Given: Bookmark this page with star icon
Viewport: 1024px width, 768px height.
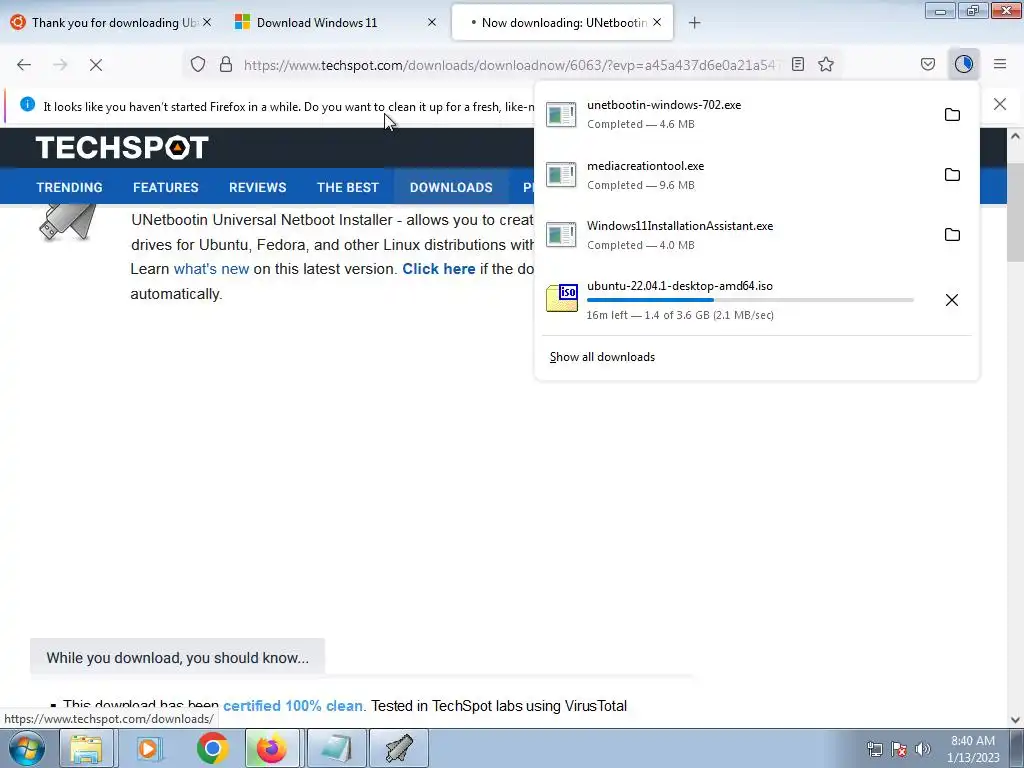Looking at the screenshot, I should coord(826,64).
